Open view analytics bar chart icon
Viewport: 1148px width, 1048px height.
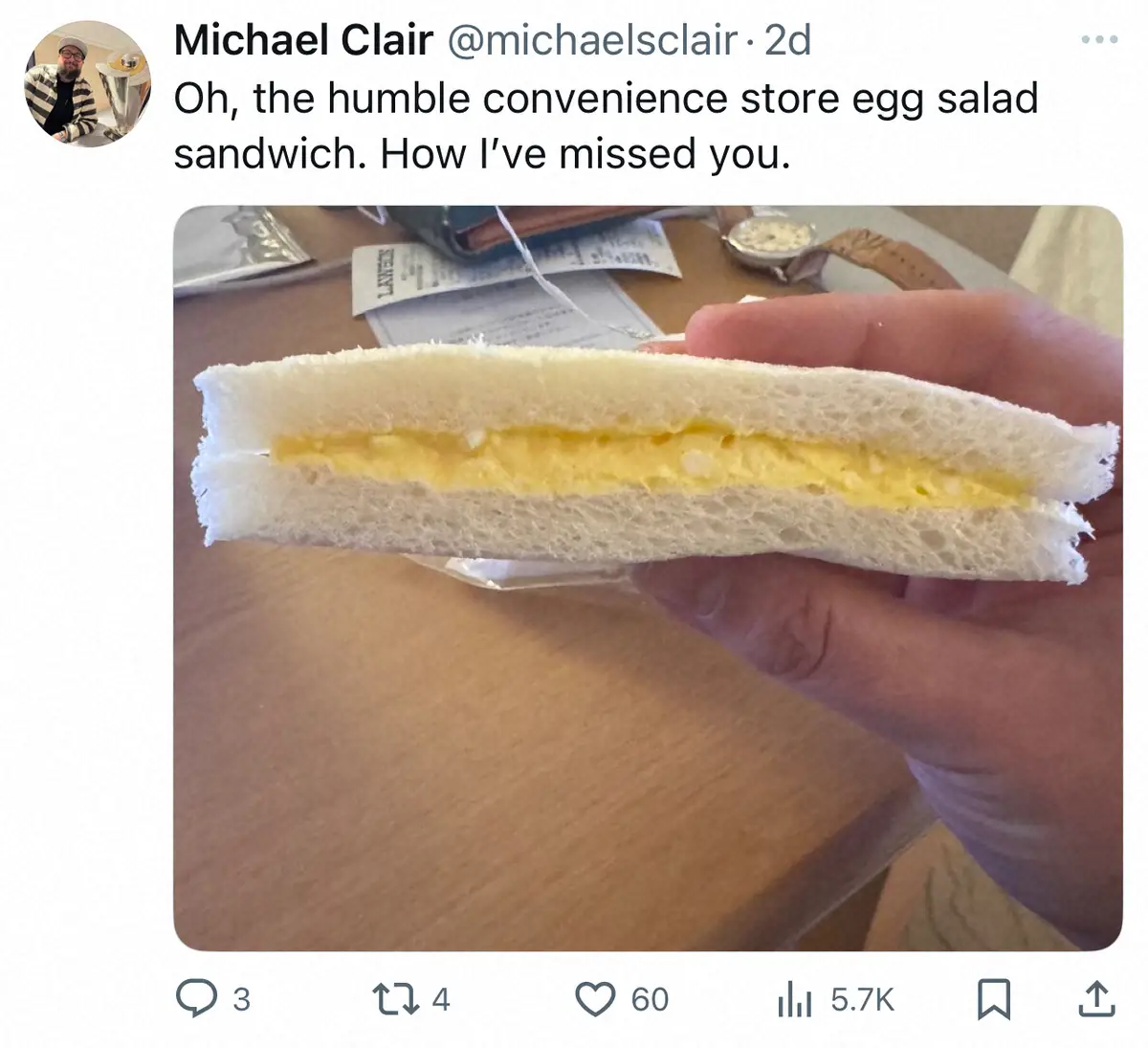pos(793,999)
